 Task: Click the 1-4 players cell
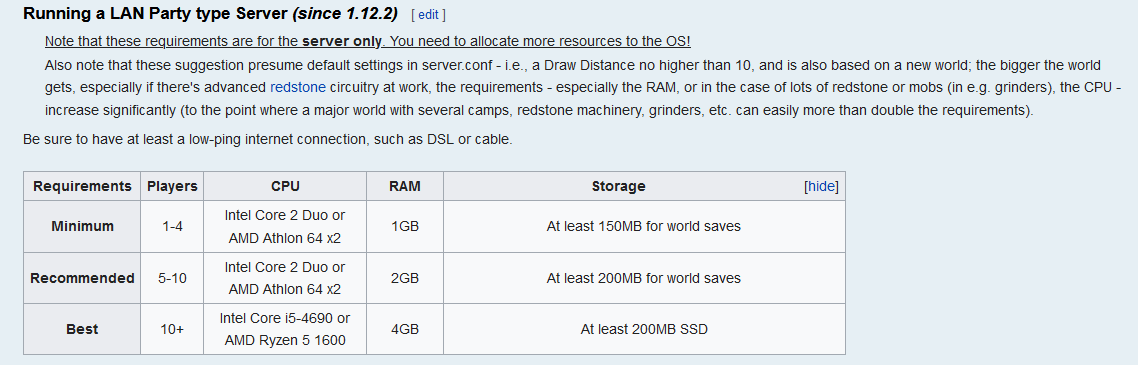click(x=172, y=226)
